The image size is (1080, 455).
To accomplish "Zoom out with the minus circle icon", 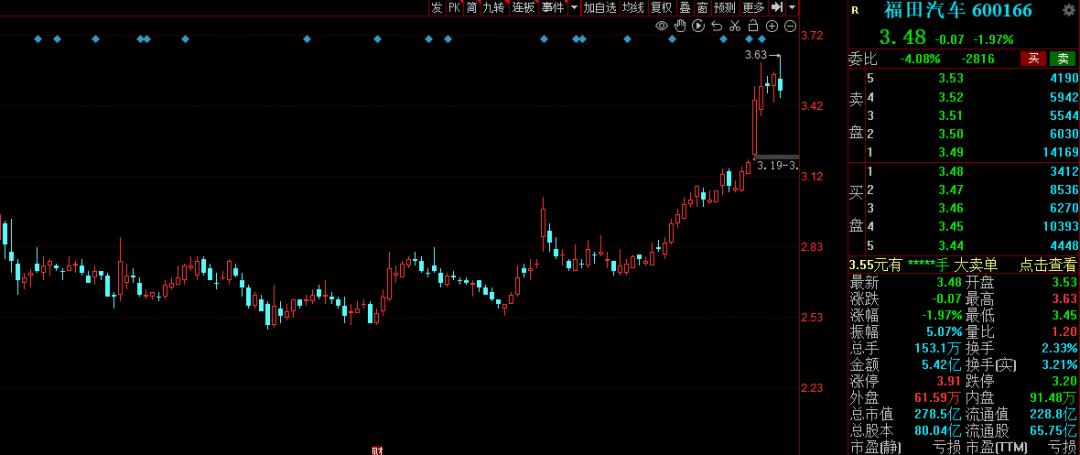I will (x=790, y=26).
